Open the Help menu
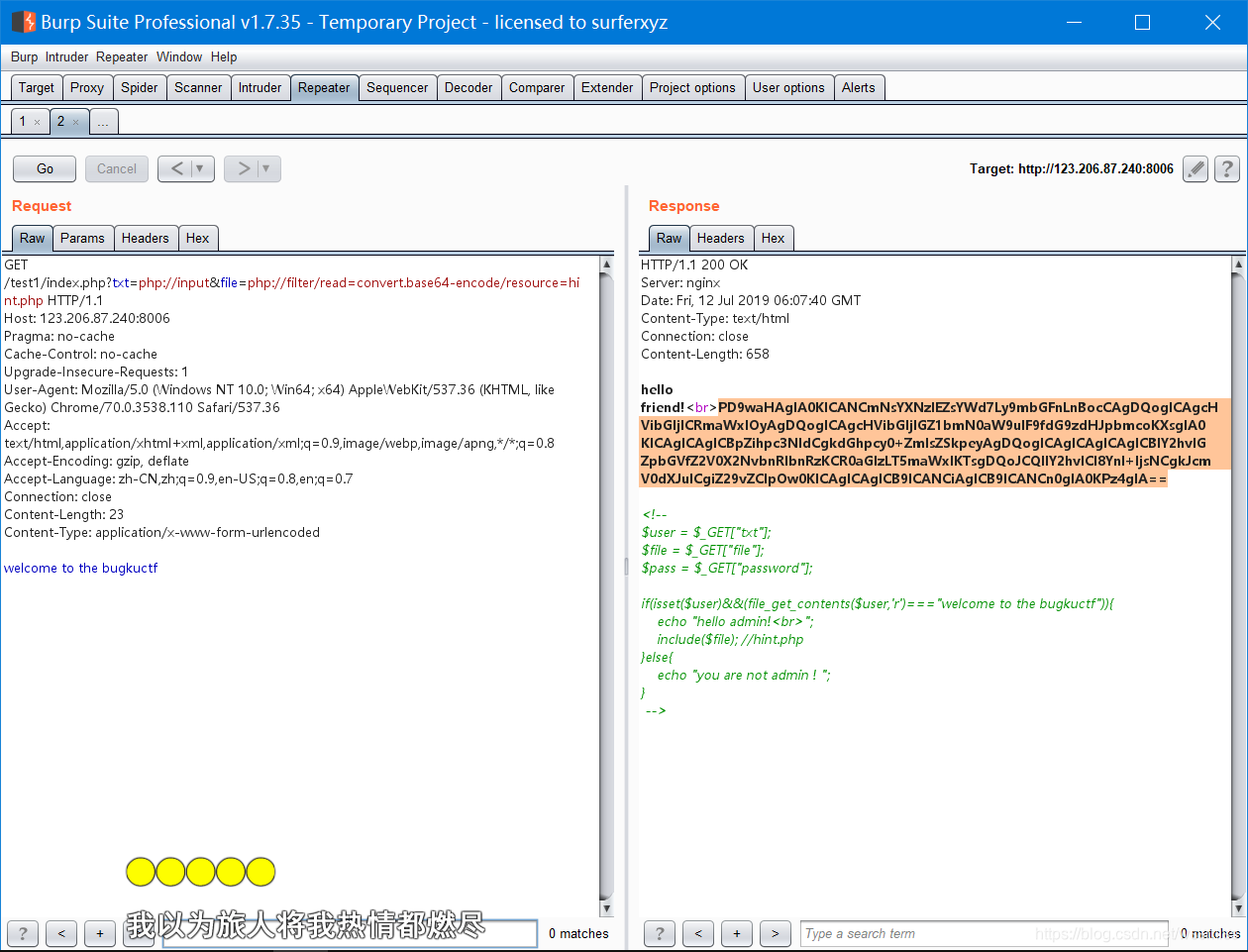Screen dimensions: 1248x952 224,57
